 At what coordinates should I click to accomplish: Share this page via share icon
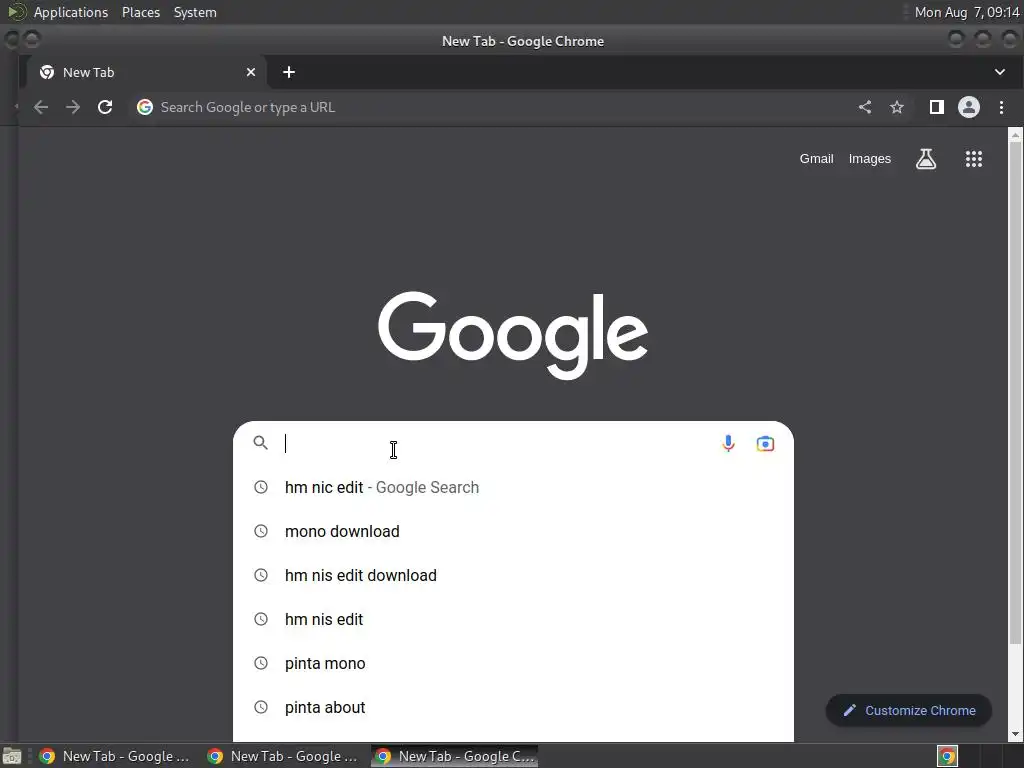pyautogui.click(x=865, y=107)
